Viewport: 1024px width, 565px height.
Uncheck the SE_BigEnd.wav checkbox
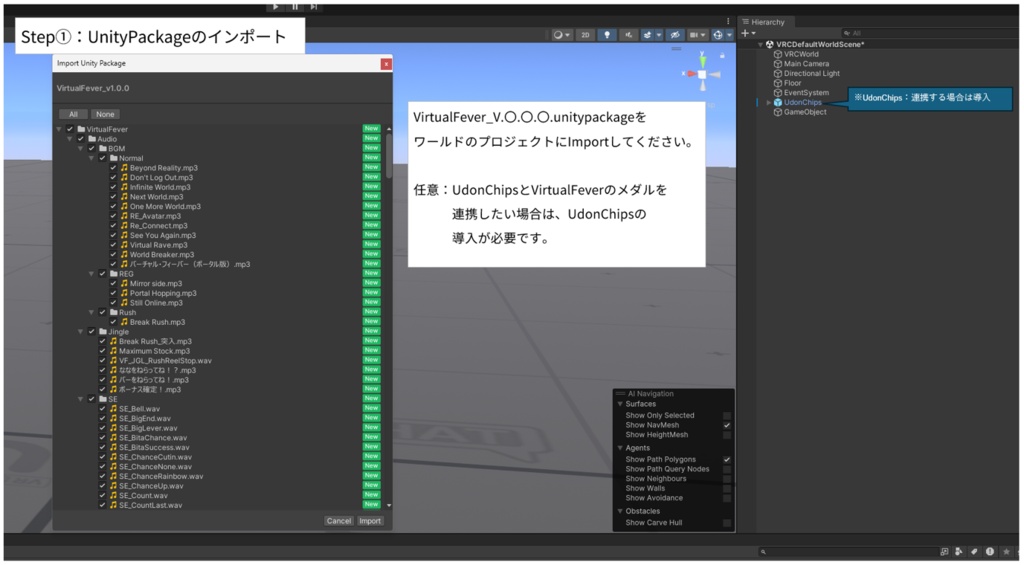coord(103,419)
